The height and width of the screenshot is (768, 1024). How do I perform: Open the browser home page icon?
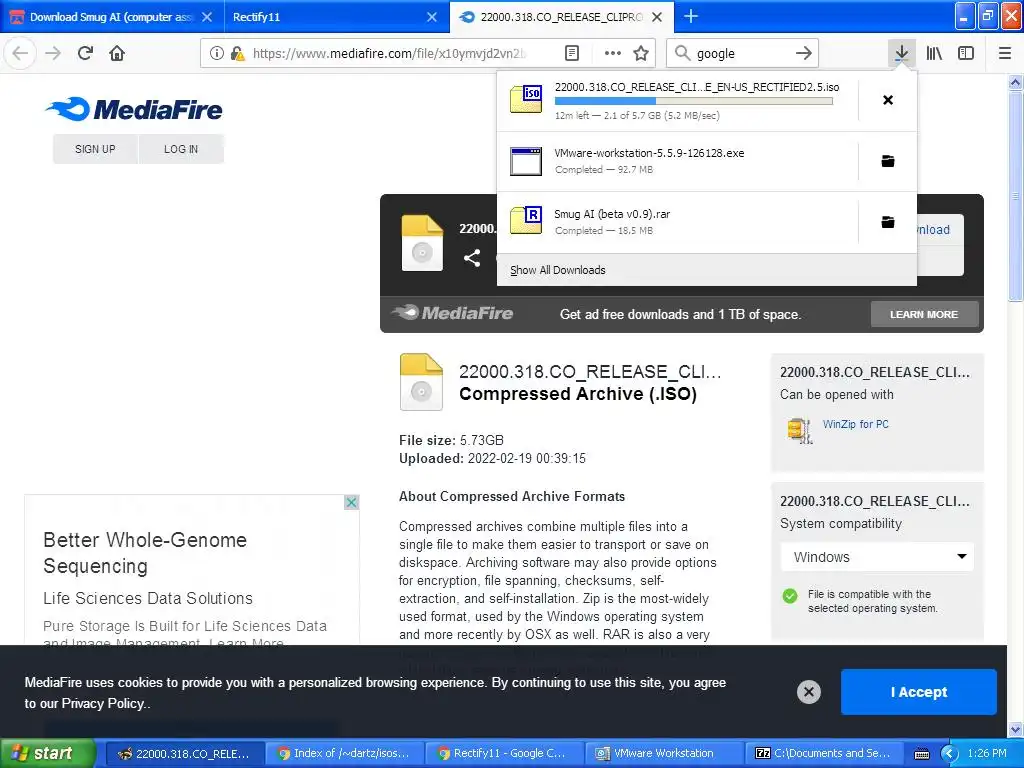[117, 53]
